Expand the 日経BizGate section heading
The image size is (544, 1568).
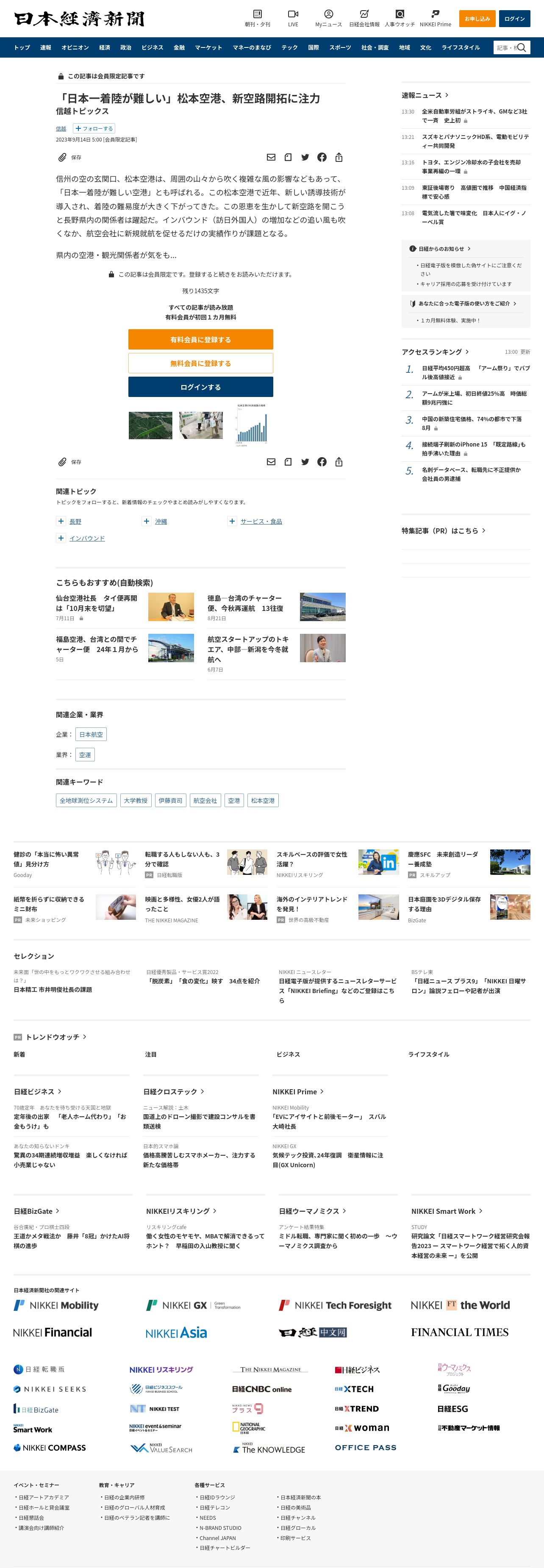click(36, 1211)
